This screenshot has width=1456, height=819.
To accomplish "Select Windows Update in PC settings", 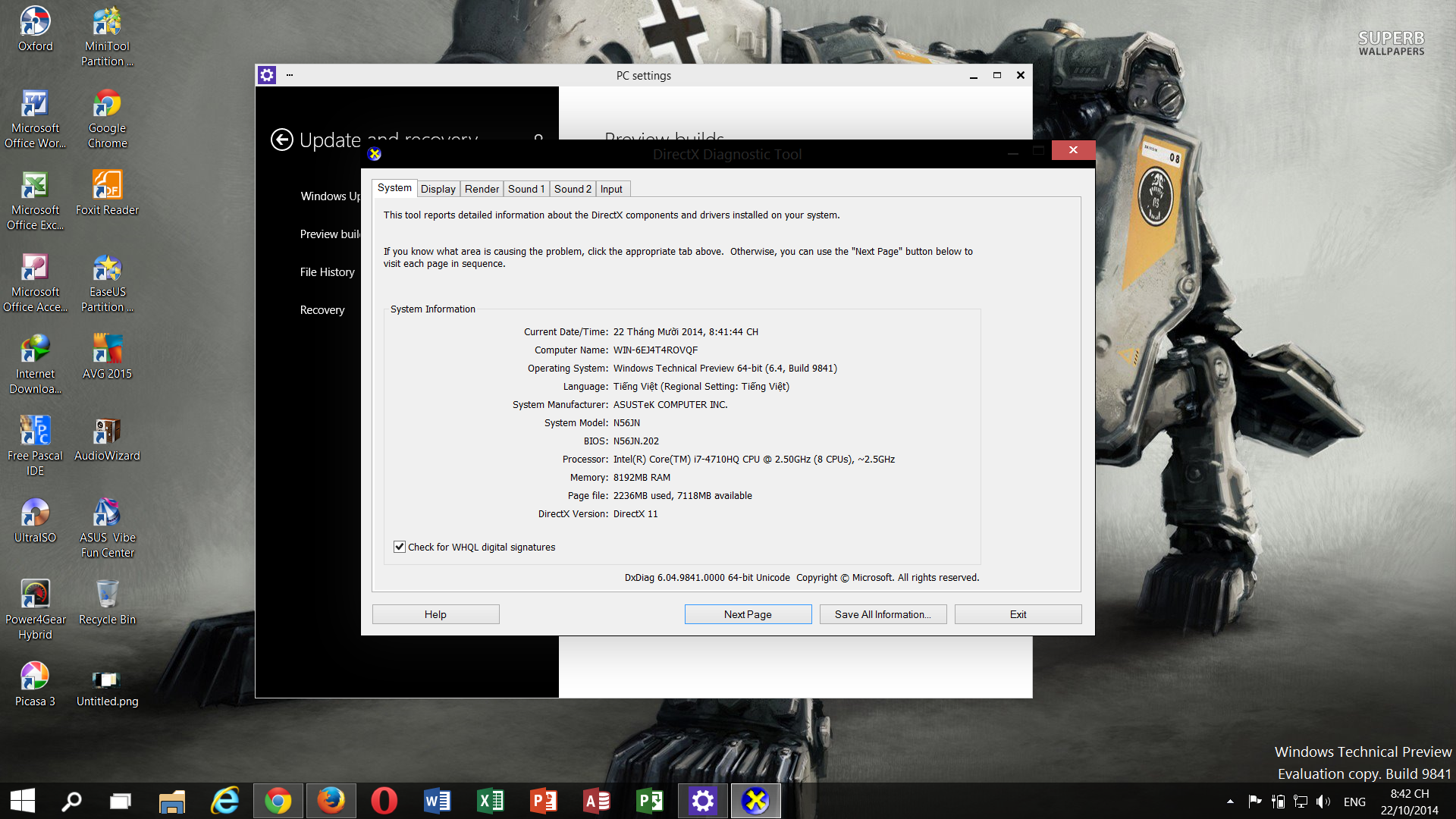I will pos(330,196).
